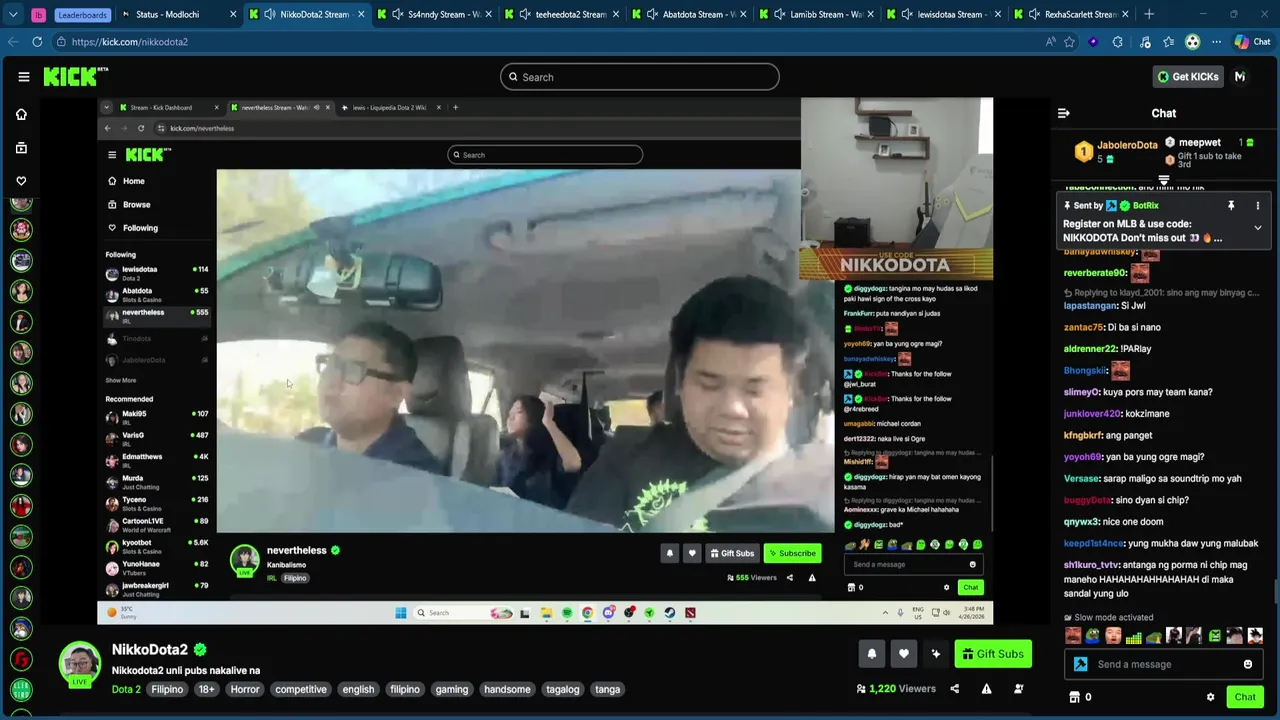Click keepd1st4nce username in chat
This screenshot has width=1280, height=720.
[1093, 543]
